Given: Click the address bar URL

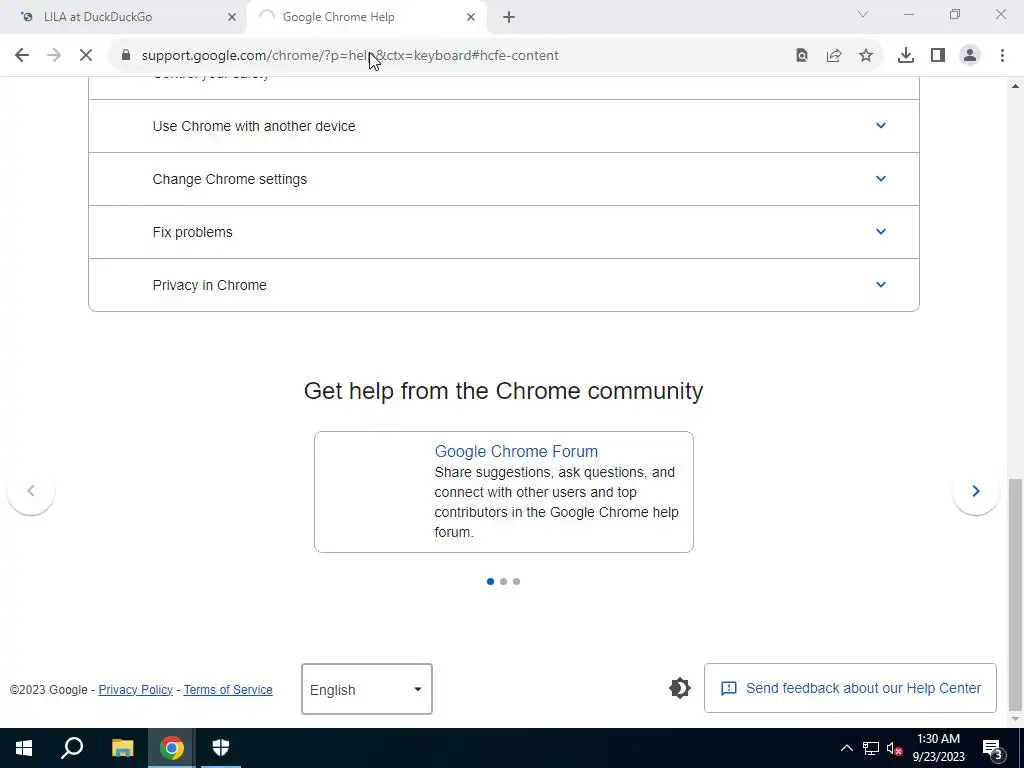Looking at the screenshot, I should point(350,56).
